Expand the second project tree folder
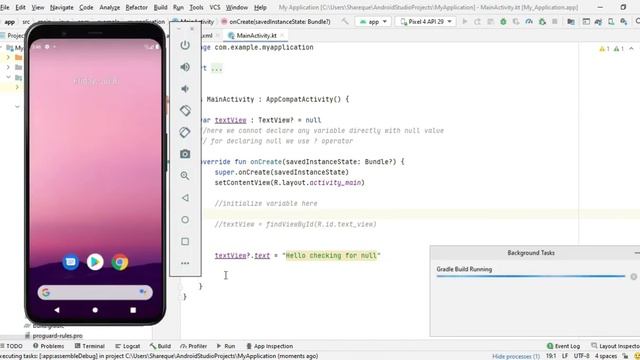This screenshot has width=640, height=360. tap(8, 67)
